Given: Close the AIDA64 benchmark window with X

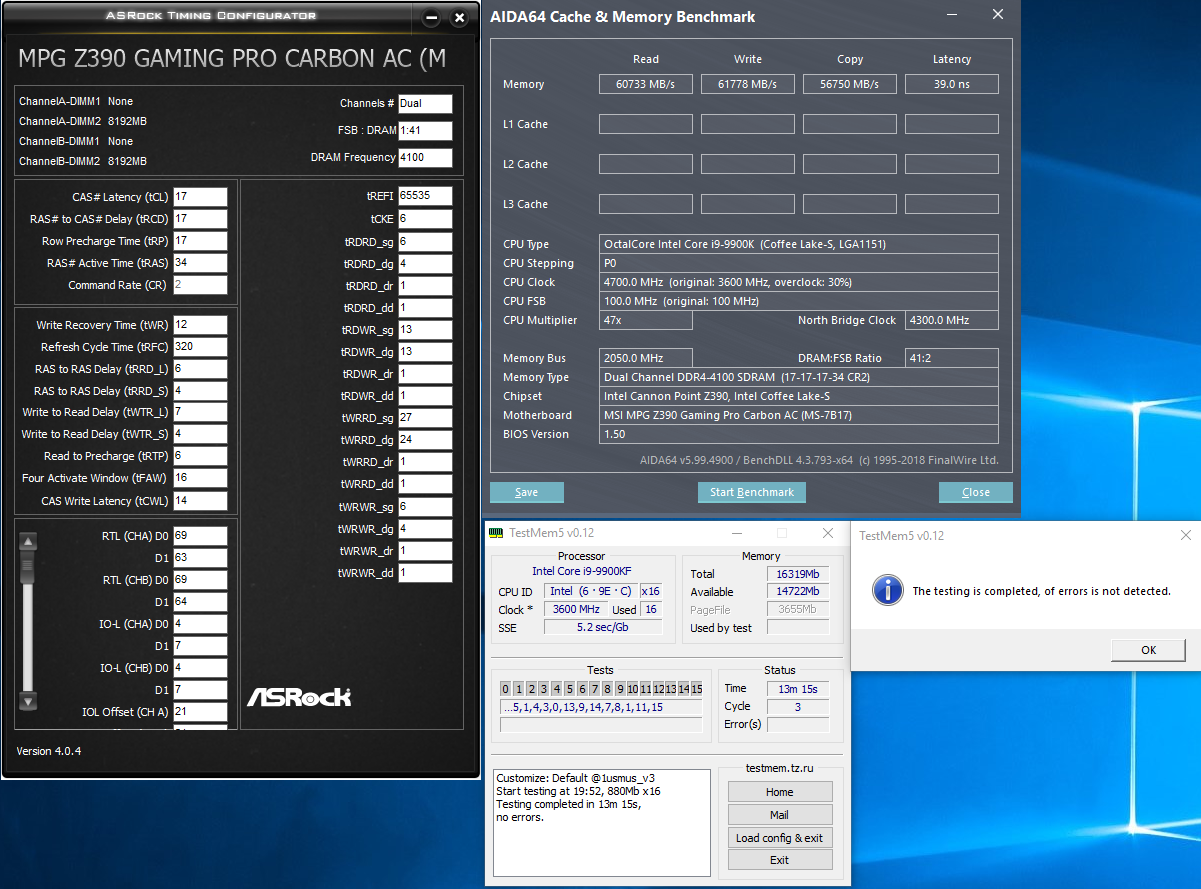Looking at the screenshot, I should coord(998,15).
